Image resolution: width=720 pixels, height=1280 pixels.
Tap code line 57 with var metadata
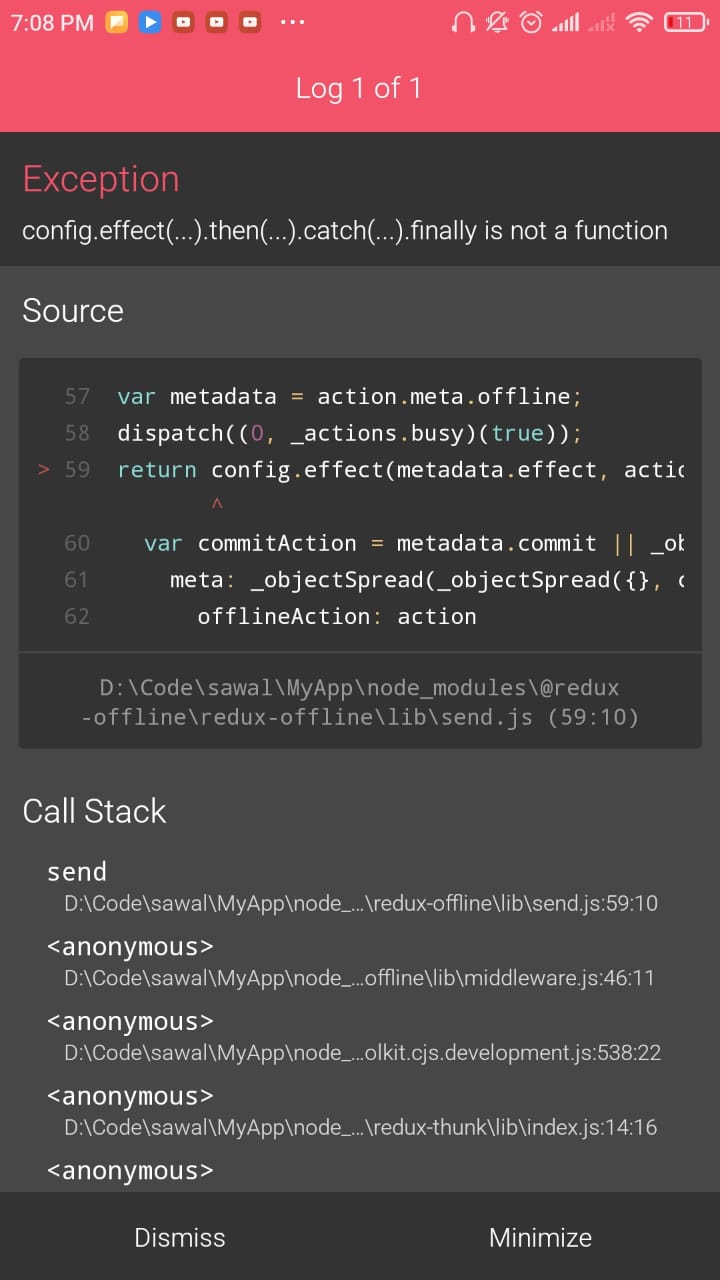click(x=350, y=396)
